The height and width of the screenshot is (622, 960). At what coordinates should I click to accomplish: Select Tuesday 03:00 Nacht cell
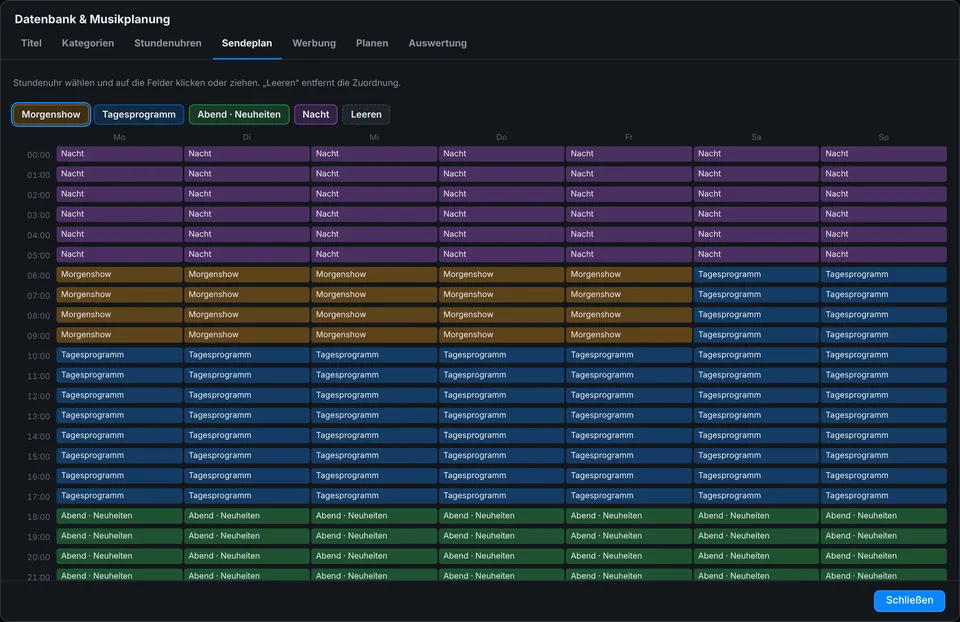pyautogui.click(x=247, y=214)
